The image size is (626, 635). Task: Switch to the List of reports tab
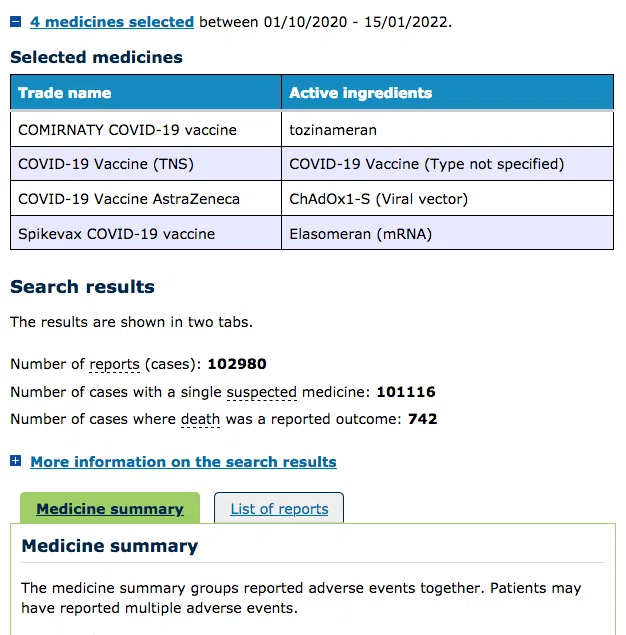279,508
